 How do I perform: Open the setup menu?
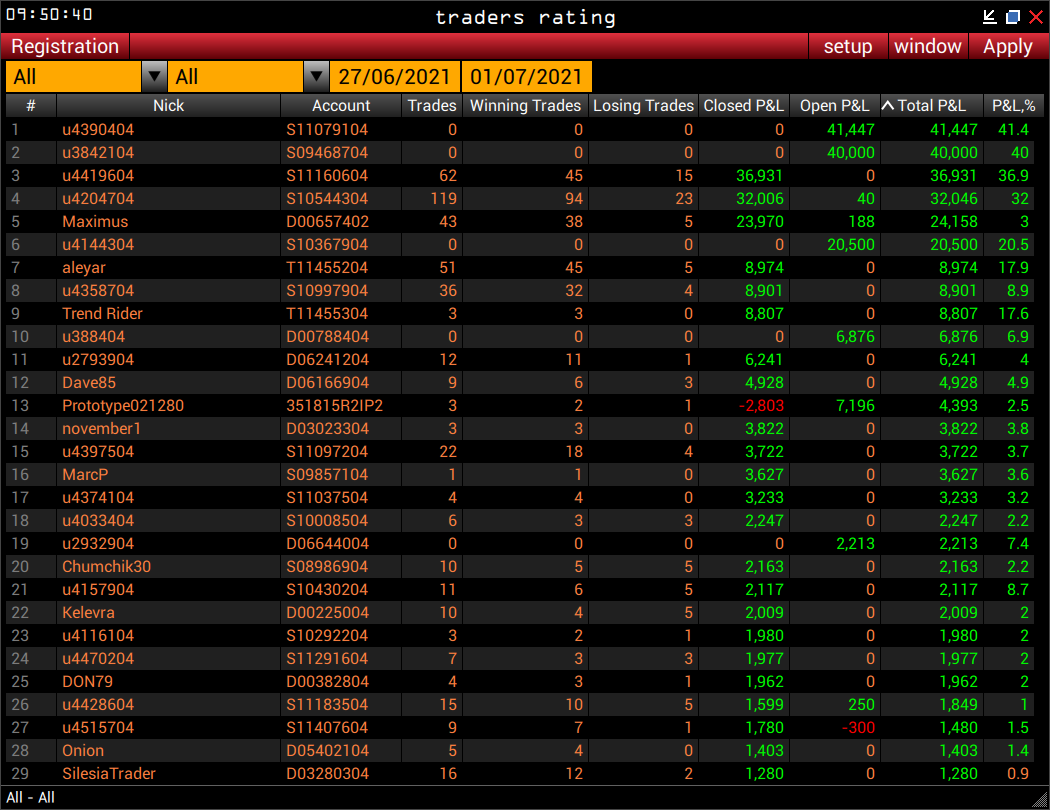(847, 46)
